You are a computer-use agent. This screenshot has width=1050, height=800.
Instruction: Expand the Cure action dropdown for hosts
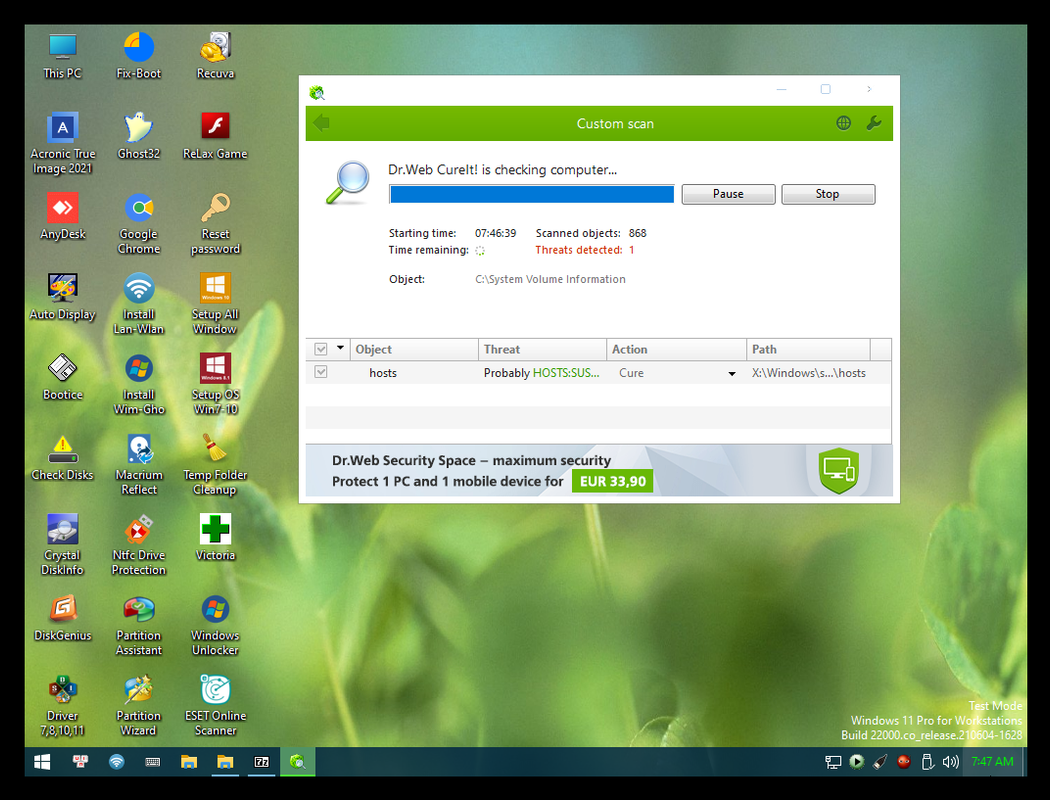tap(731, 374)
